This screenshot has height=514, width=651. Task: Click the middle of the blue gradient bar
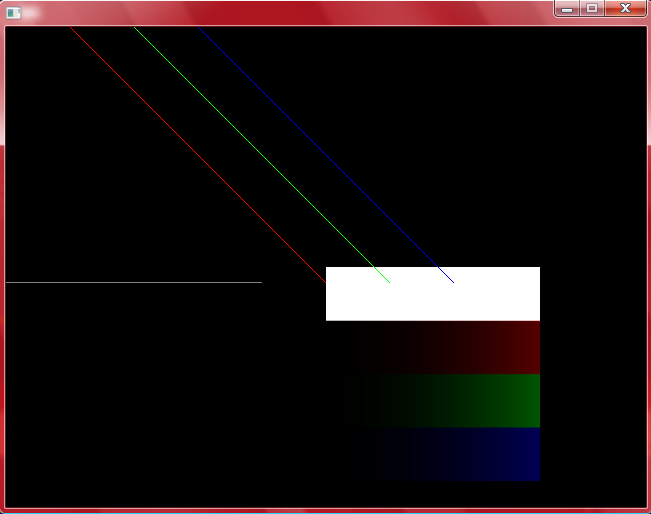click(x=433, y=454)
